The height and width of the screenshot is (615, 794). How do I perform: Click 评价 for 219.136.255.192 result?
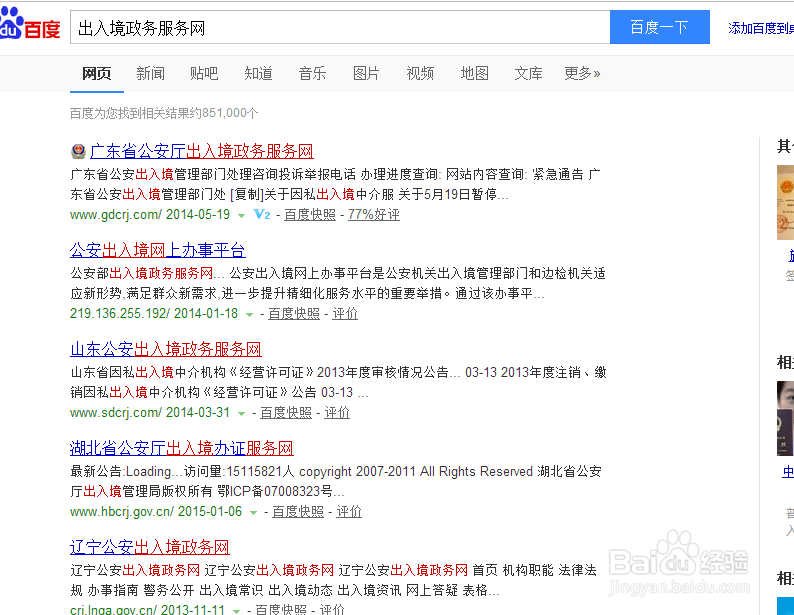click(345, 314)
